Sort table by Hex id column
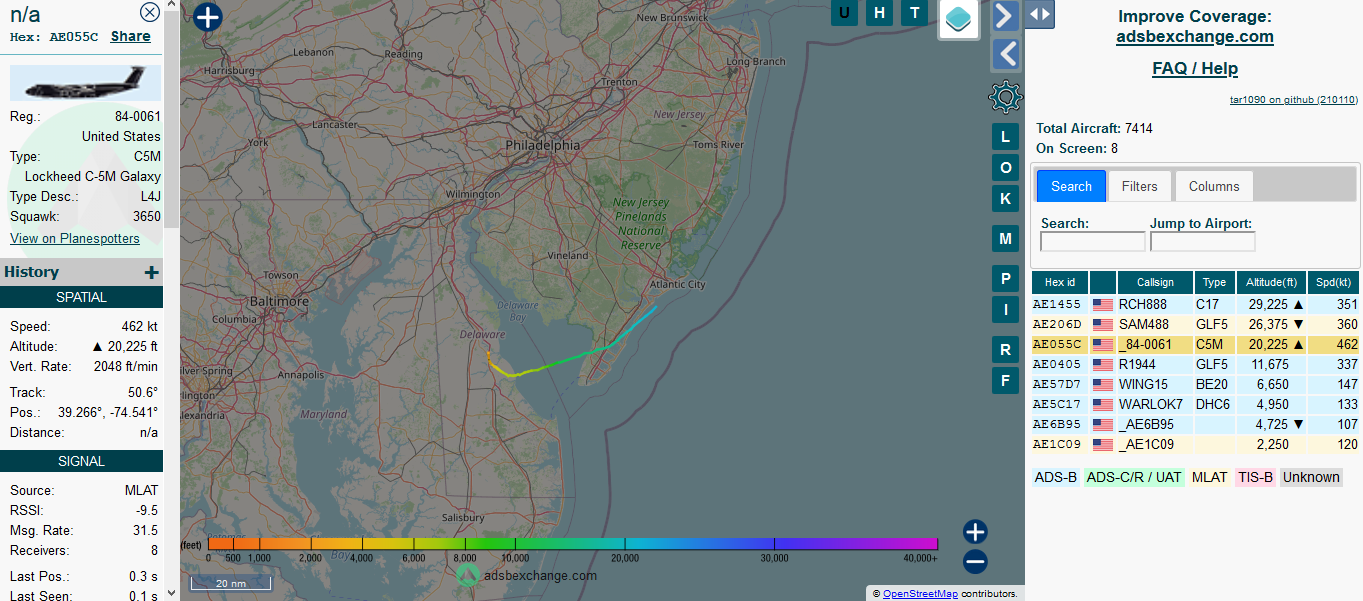The width and height of the screenshot is (1363, 601). (x=1060, y=283)
